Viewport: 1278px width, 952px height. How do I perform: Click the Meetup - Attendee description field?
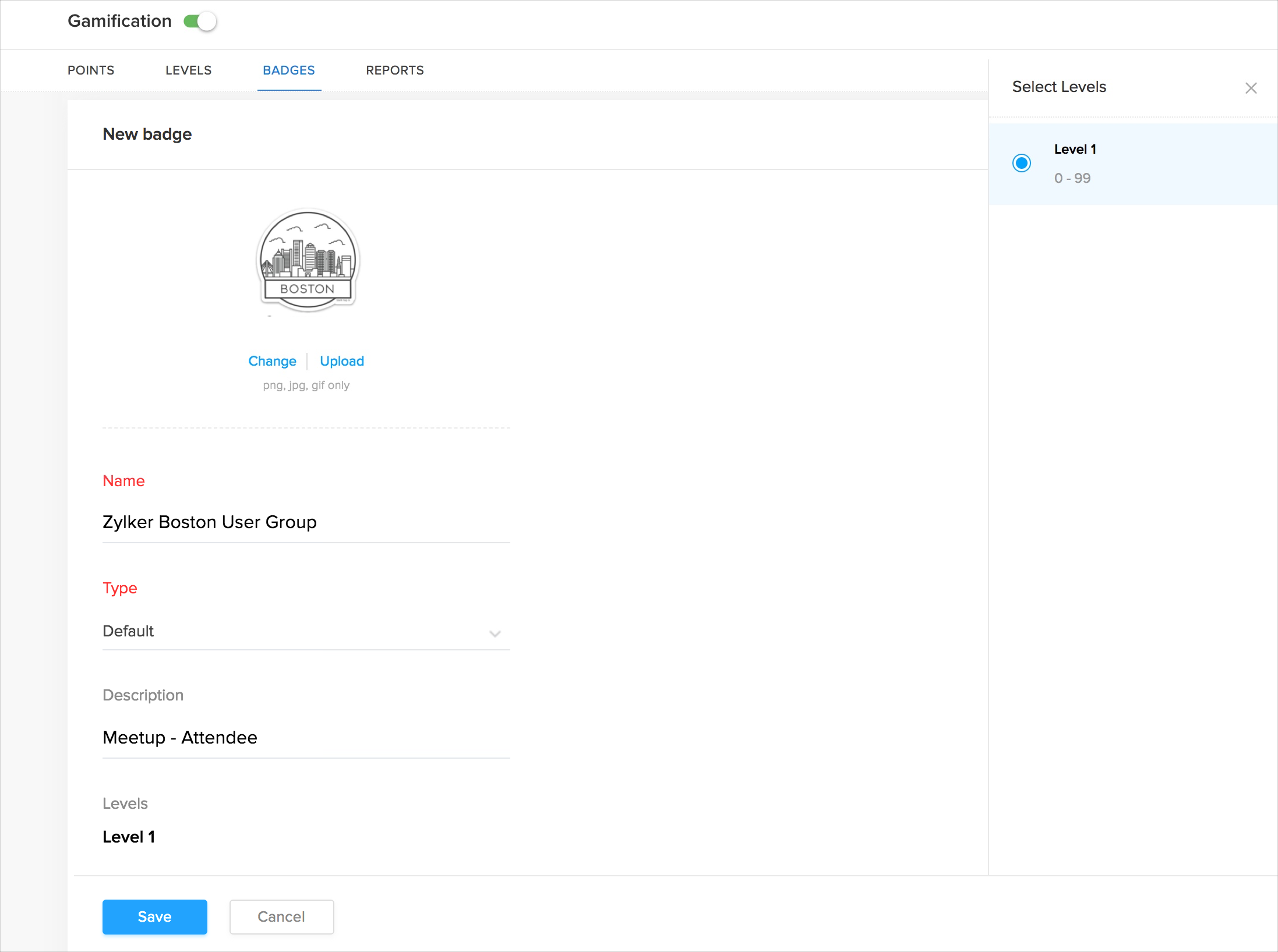(x=305, y=737)
